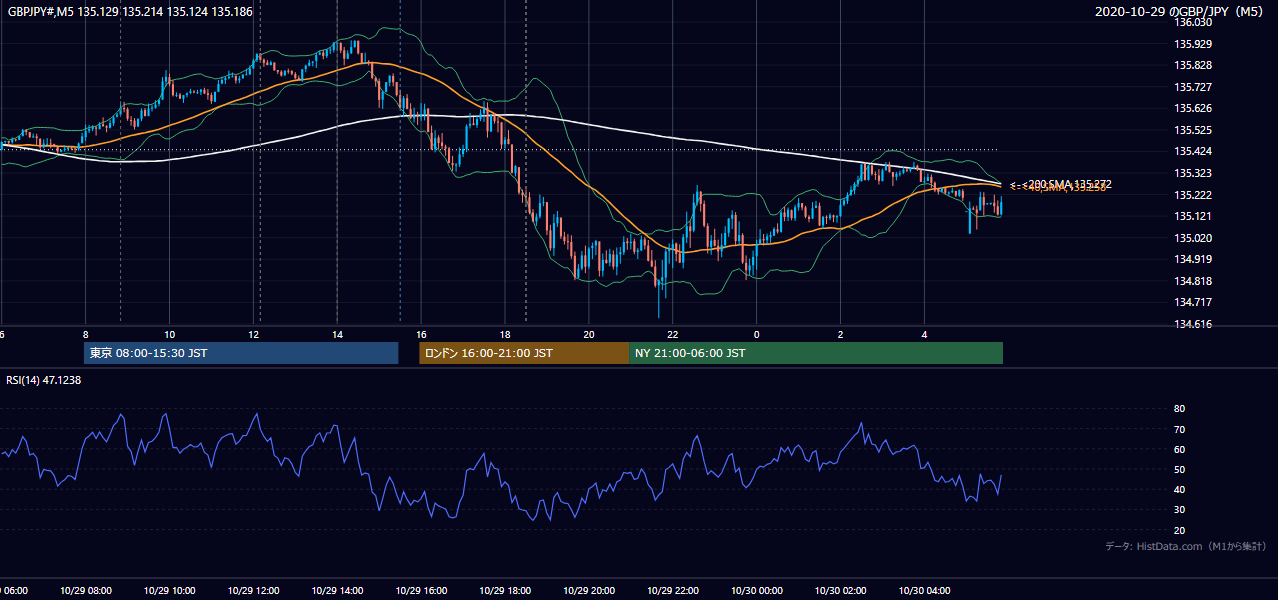Image resolution: width=1278 pixels, height=600 pixels.
Task: Click hour label 12 under the price chart
Action: click(x=254, y=334)
